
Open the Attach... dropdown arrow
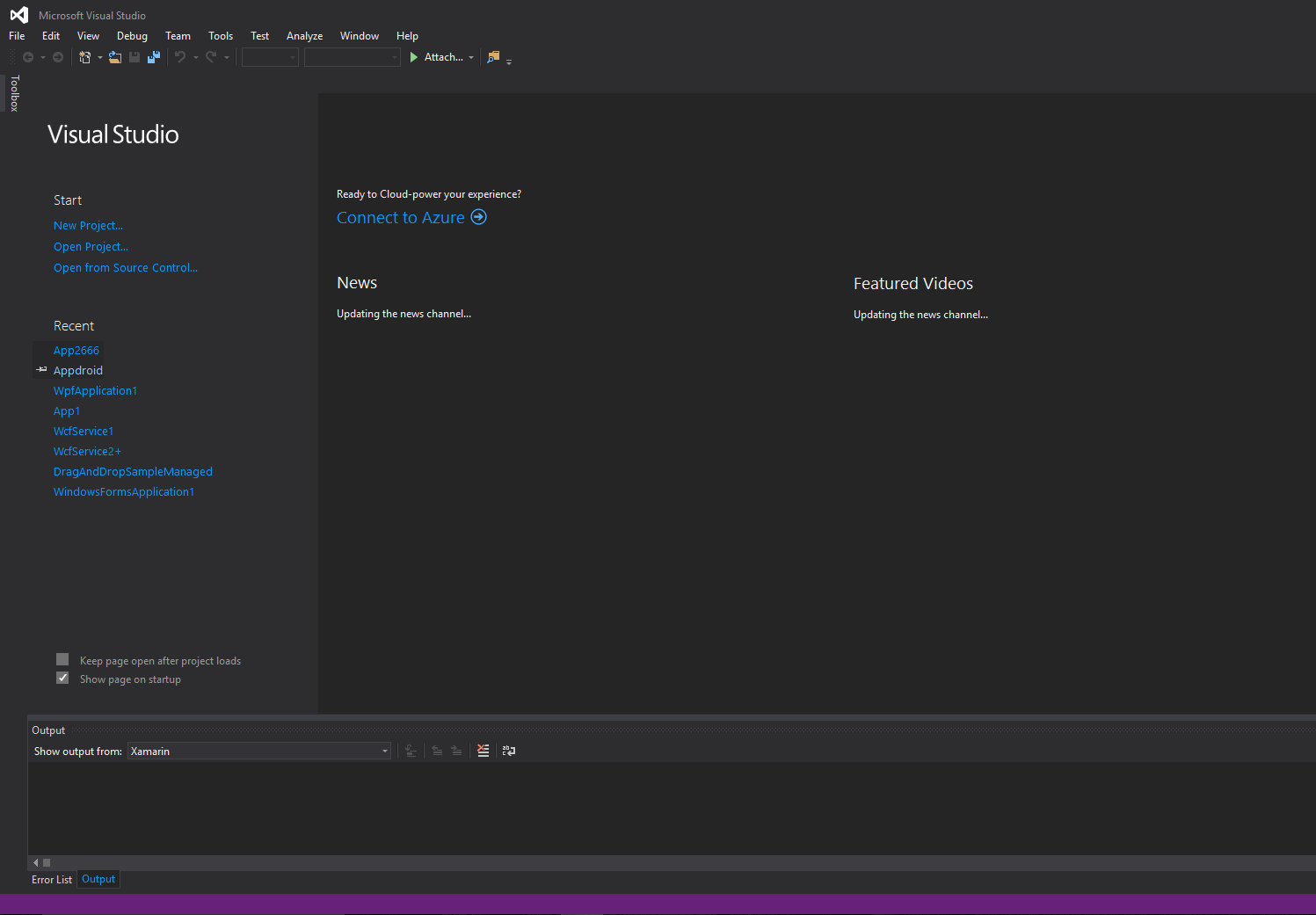coord(471,56)
